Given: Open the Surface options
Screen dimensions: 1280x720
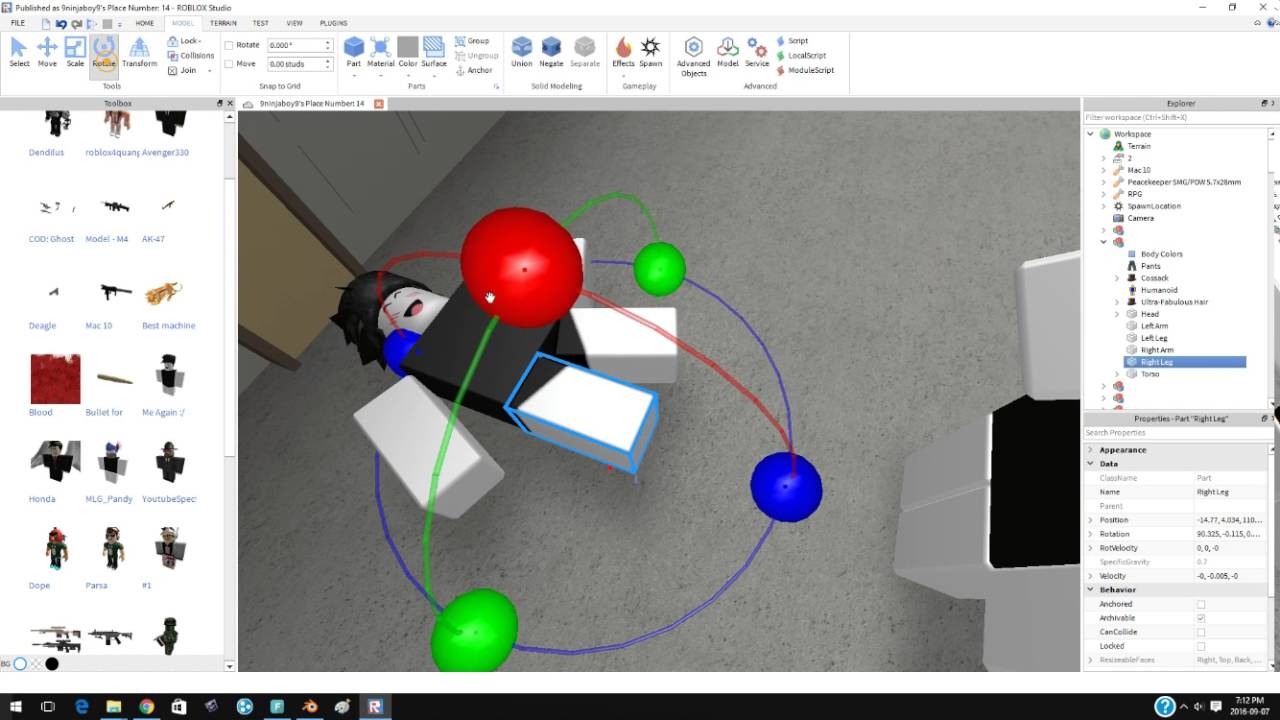Looking at the screenshot, I should point(434,52).
